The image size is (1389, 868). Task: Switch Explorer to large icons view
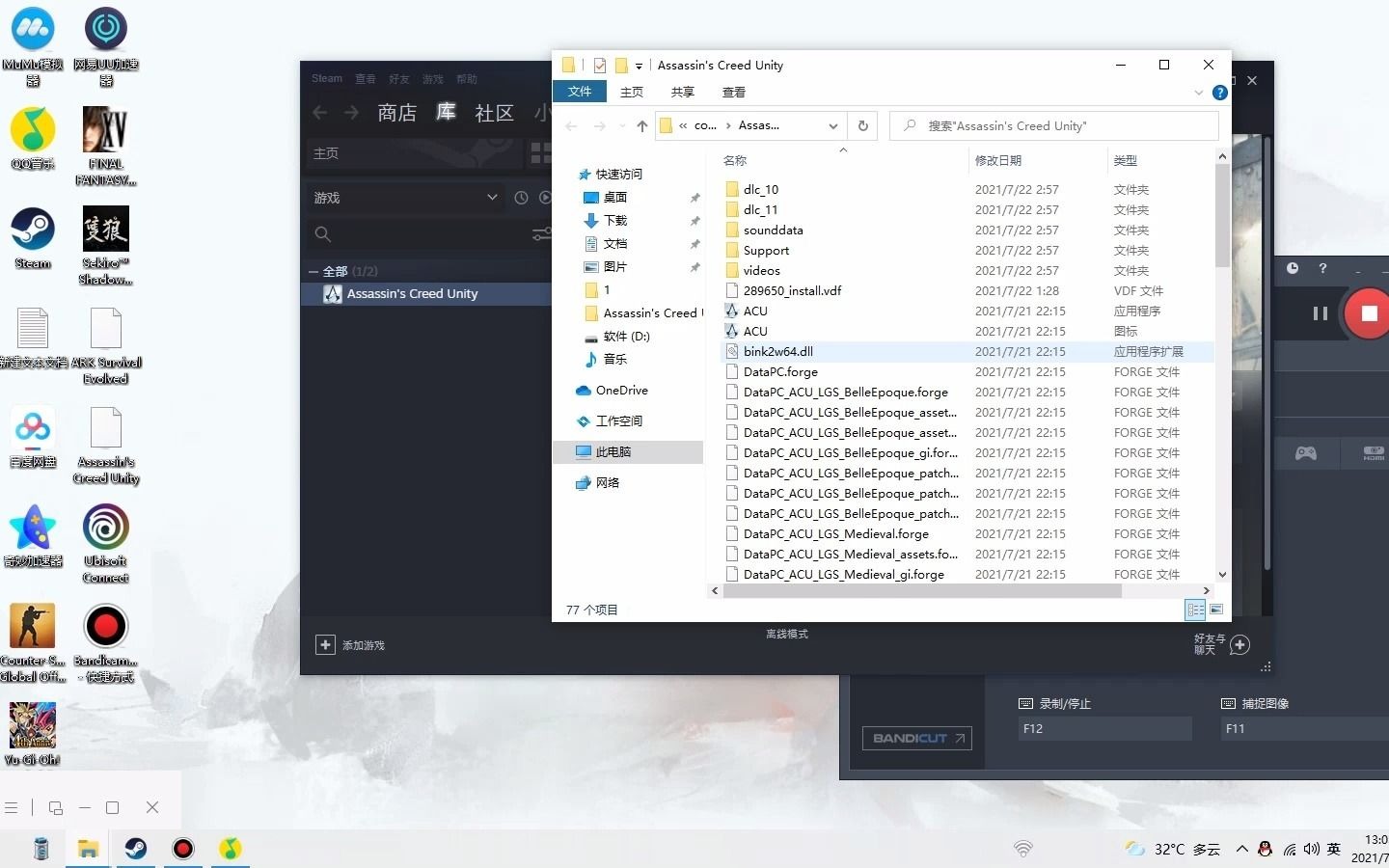click(1216, 610)
